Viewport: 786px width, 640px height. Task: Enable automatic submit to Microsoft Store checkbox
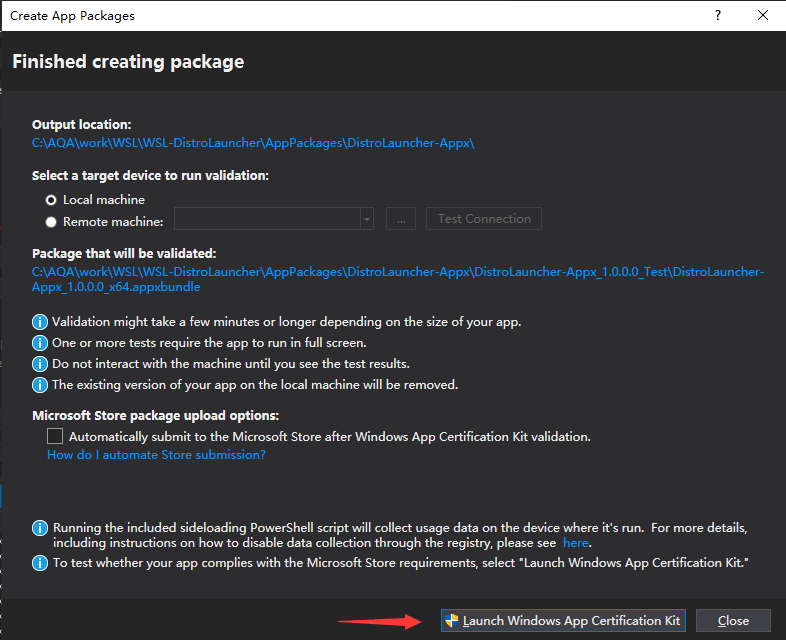click(55, 436)
